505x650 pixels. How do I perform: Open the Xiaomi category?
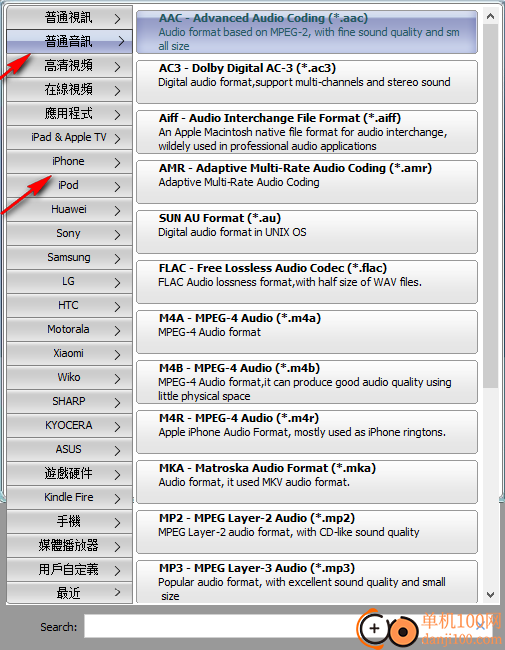pyautogui.click(x=70, y=354)
